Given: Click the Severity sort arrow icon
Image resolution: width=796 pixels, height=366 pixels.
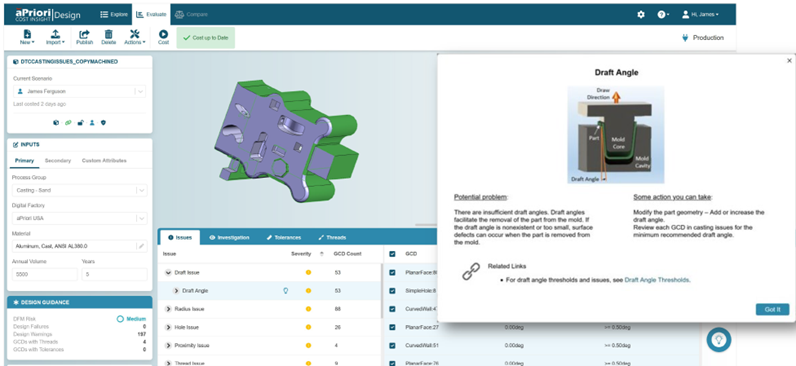Looking at the screenshot, I should [x=321, y=254].
